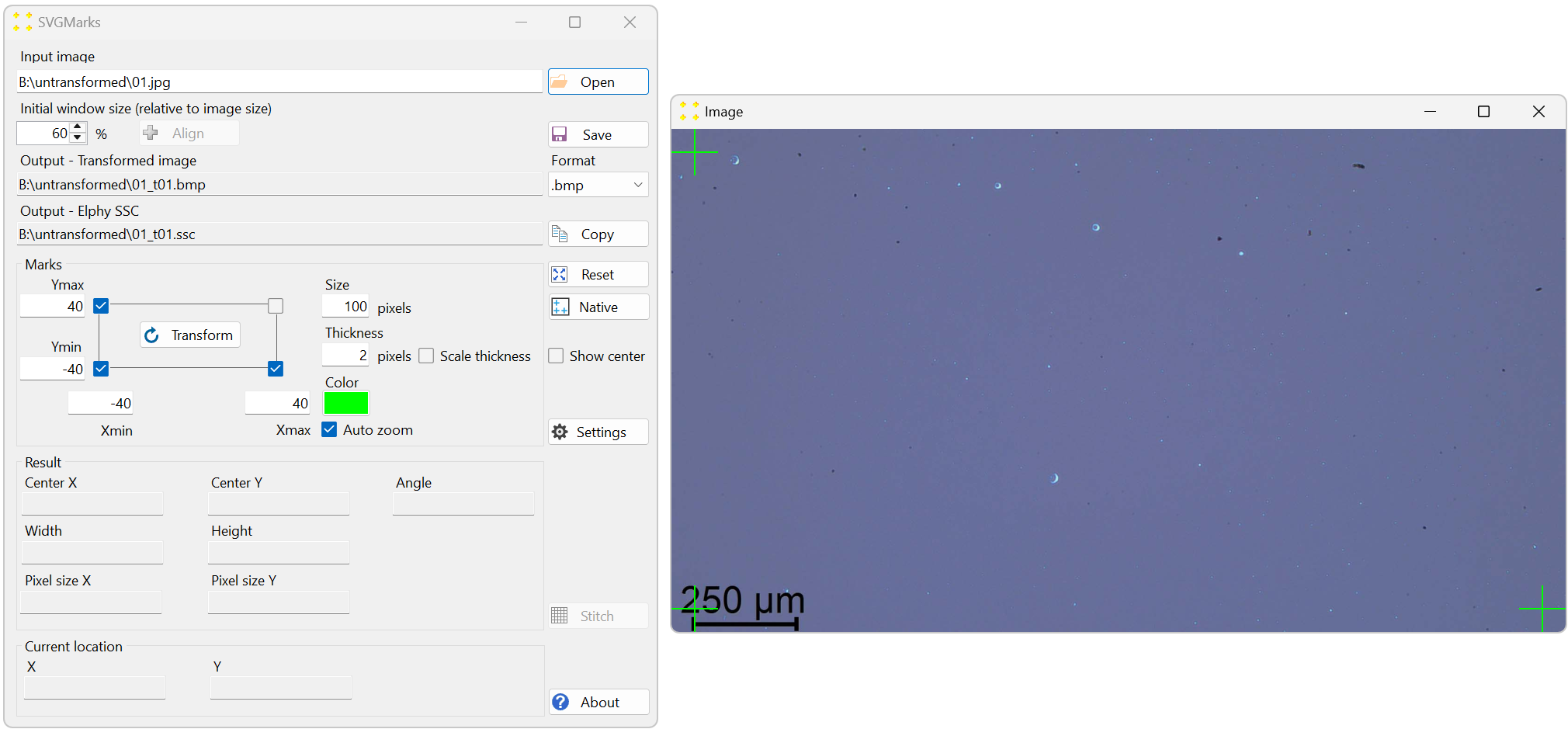Click the Reset button label
Screen dimensions: 1568x729
[598, 275]
